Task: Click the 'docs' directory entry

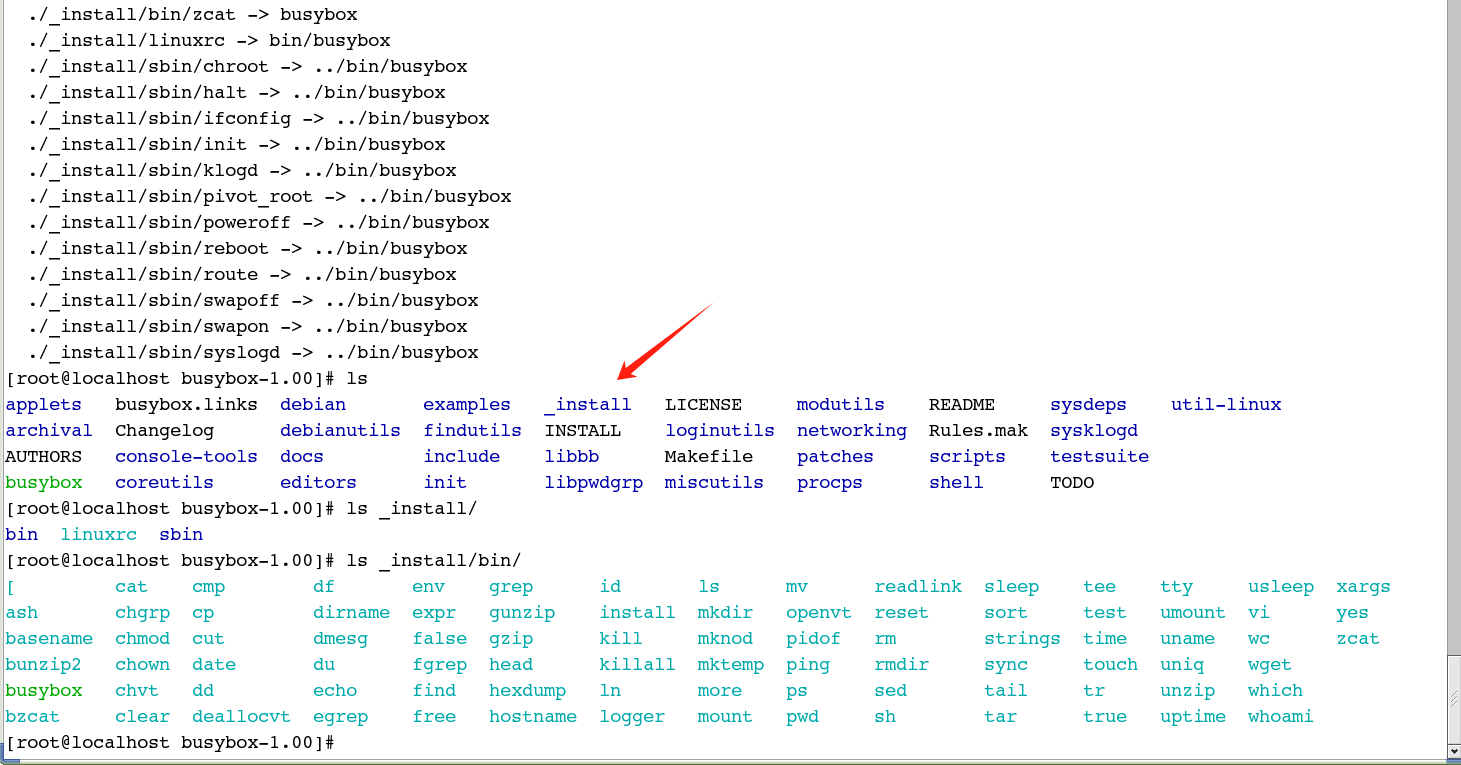Action: (x=302, y=457)
